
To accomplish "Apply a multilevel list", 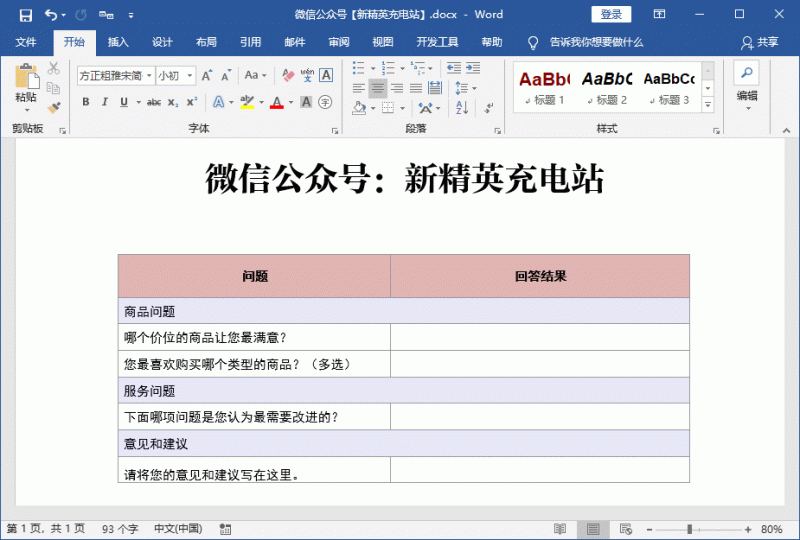I will click(x=418, y=68).
